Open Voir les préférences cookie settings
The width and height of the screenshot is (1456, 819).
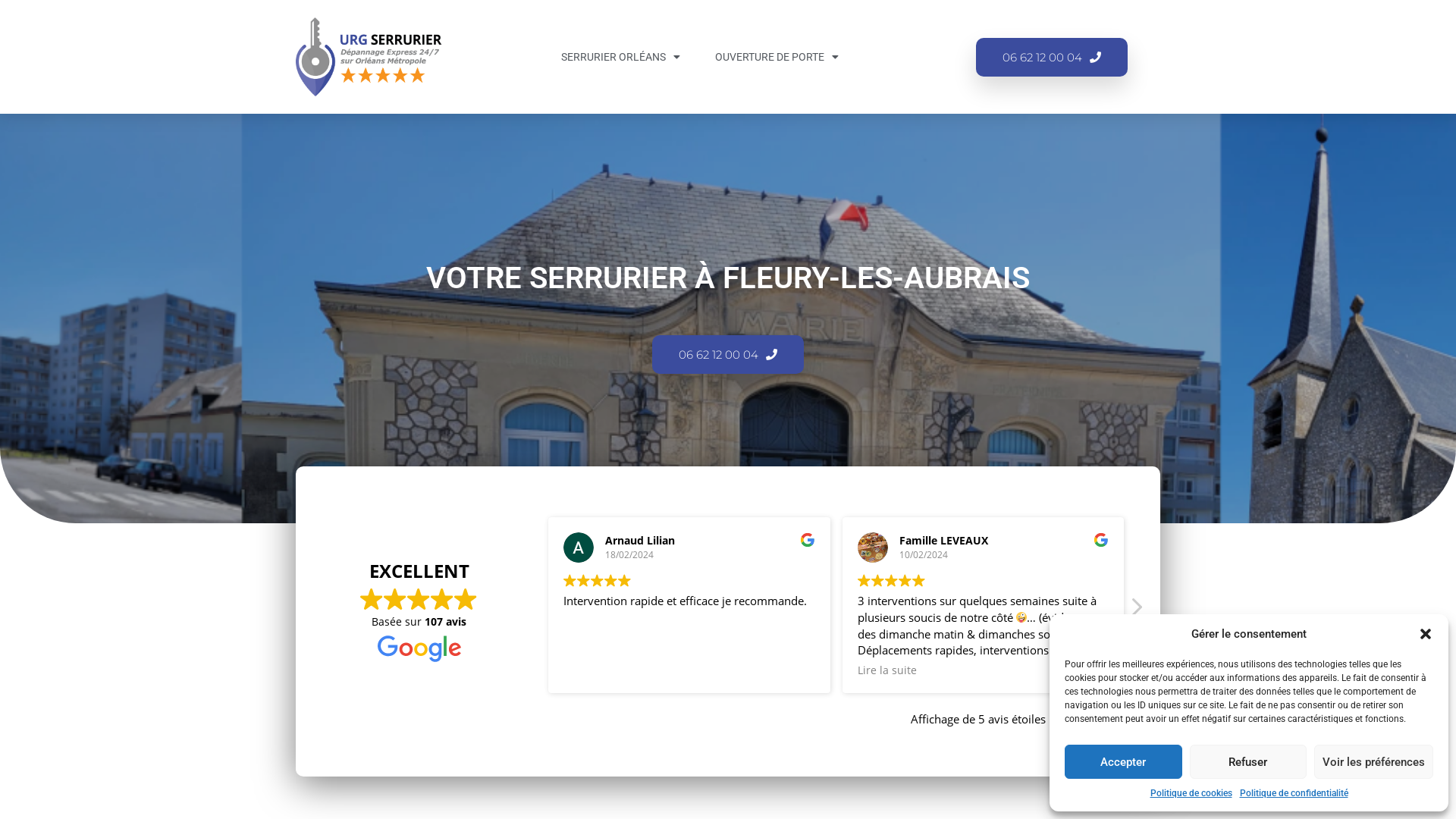coord(1373,762)
